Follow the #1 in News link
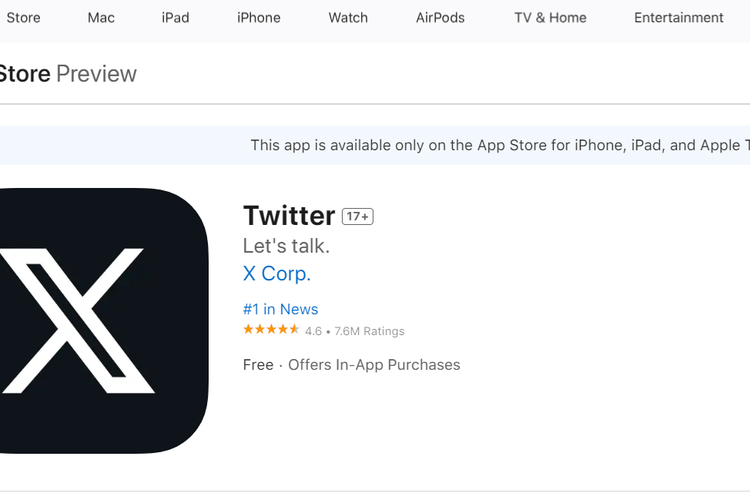Image resolution: width=750 pixels, height=500 pixels. pyautogui.click(x=280, y=309)
